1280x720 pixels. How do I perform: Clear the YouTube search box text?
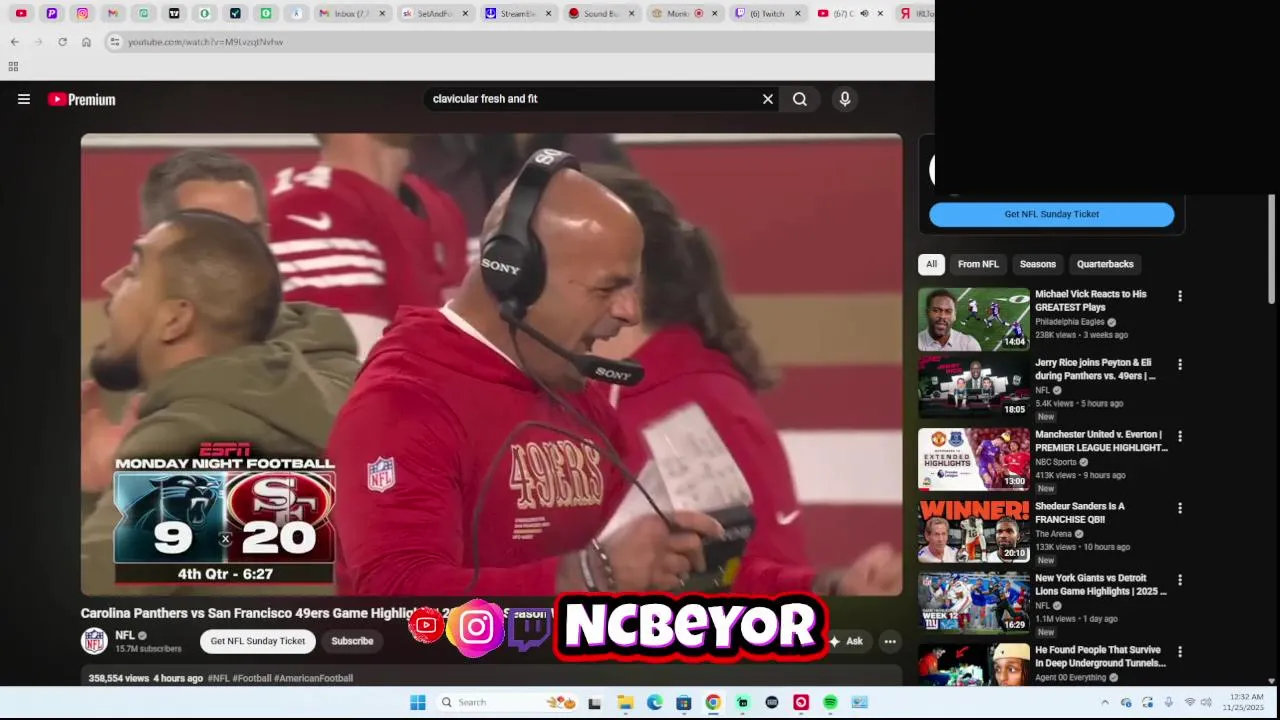pyautogui.click(x=768, y=99)
